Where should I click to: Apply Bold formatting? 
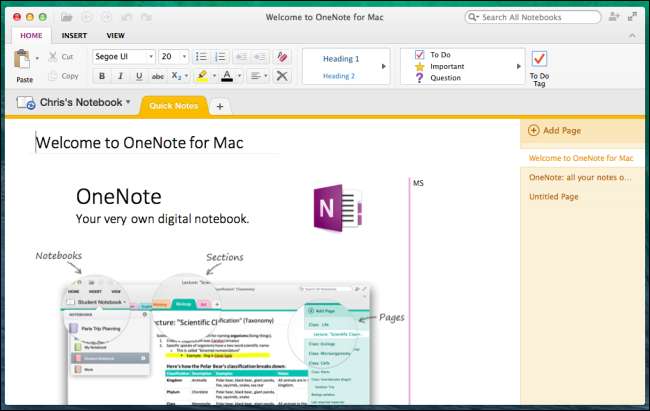pos(101,76)
